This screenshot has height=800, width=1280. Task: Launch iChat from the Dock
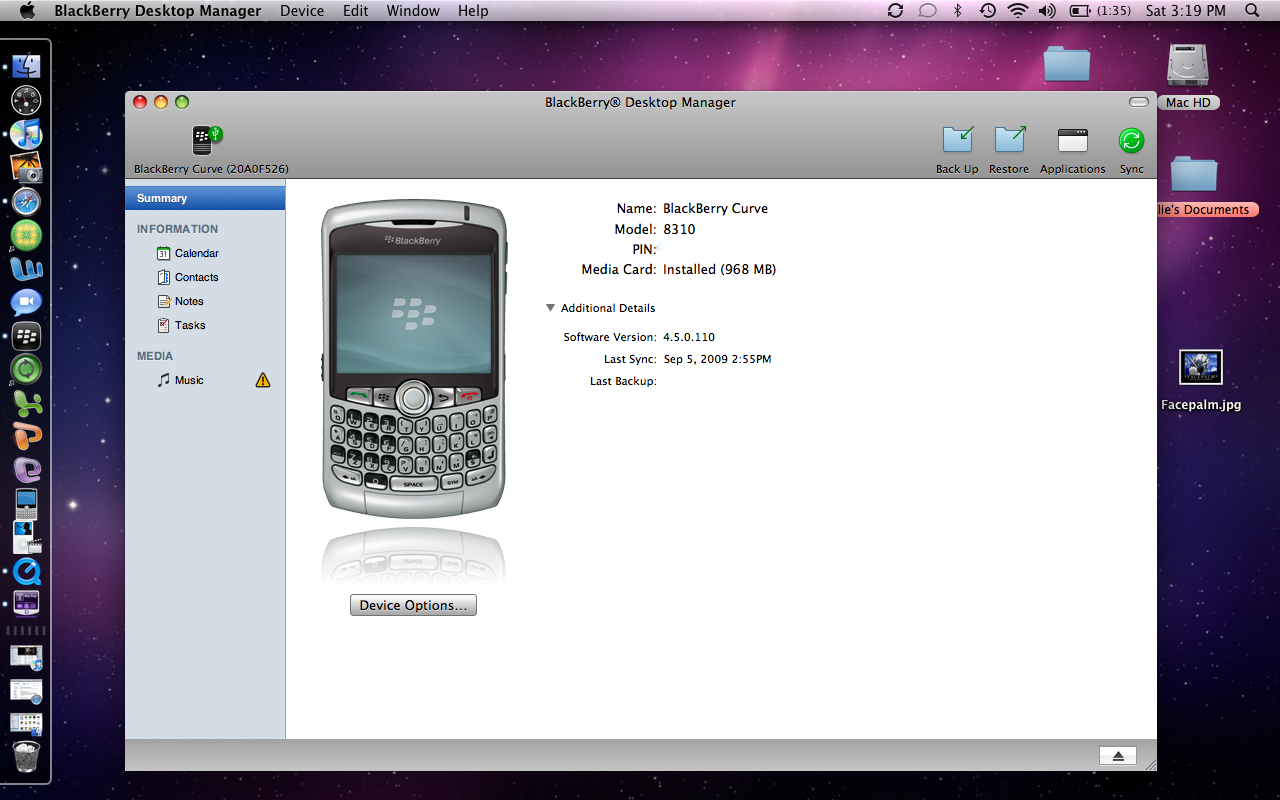point(26,302)
